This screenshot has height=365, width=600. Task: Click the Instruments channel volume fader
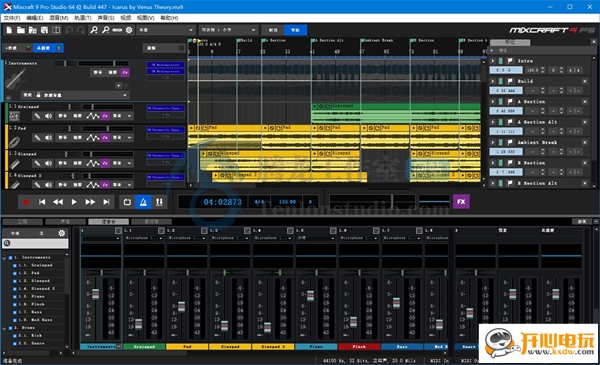tap(95, 294)
